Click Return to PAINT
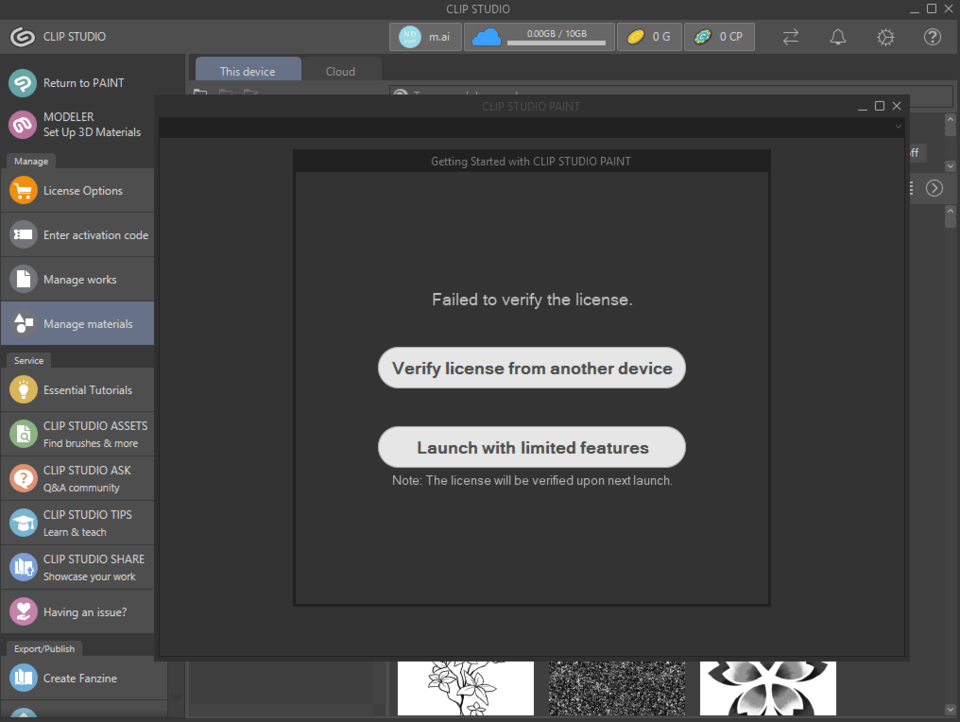This screenshot has width=960, height=722. coord(78,83)
